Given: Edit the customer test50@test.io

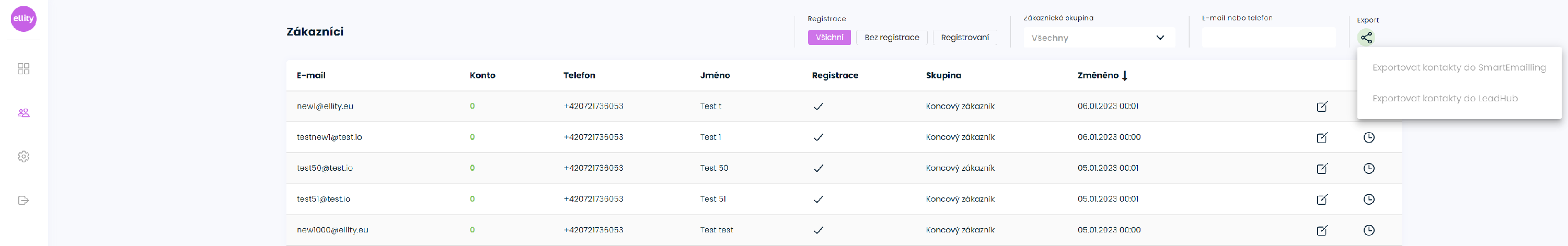Looking at the screenshot, I should pos(1321,169).
